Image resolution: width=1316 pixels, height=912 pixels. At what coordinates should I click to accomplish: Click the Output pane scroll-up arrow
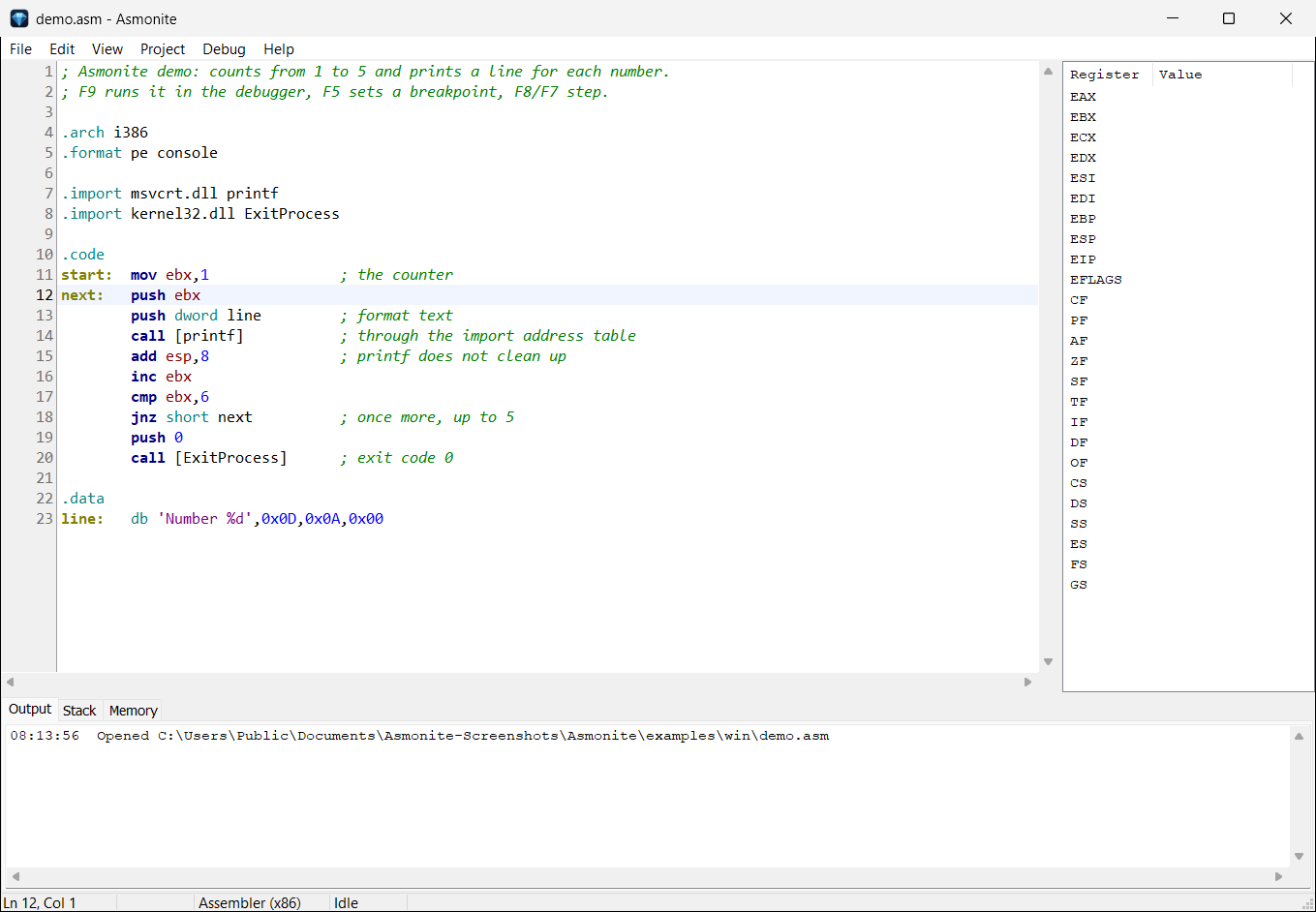(x=1300, y=737)
